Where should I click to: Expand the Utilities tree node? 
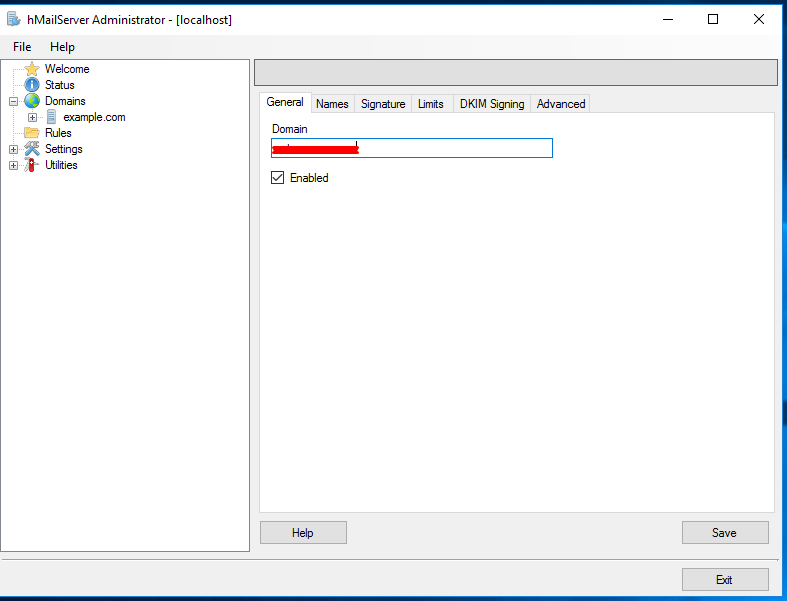[14, 165]
